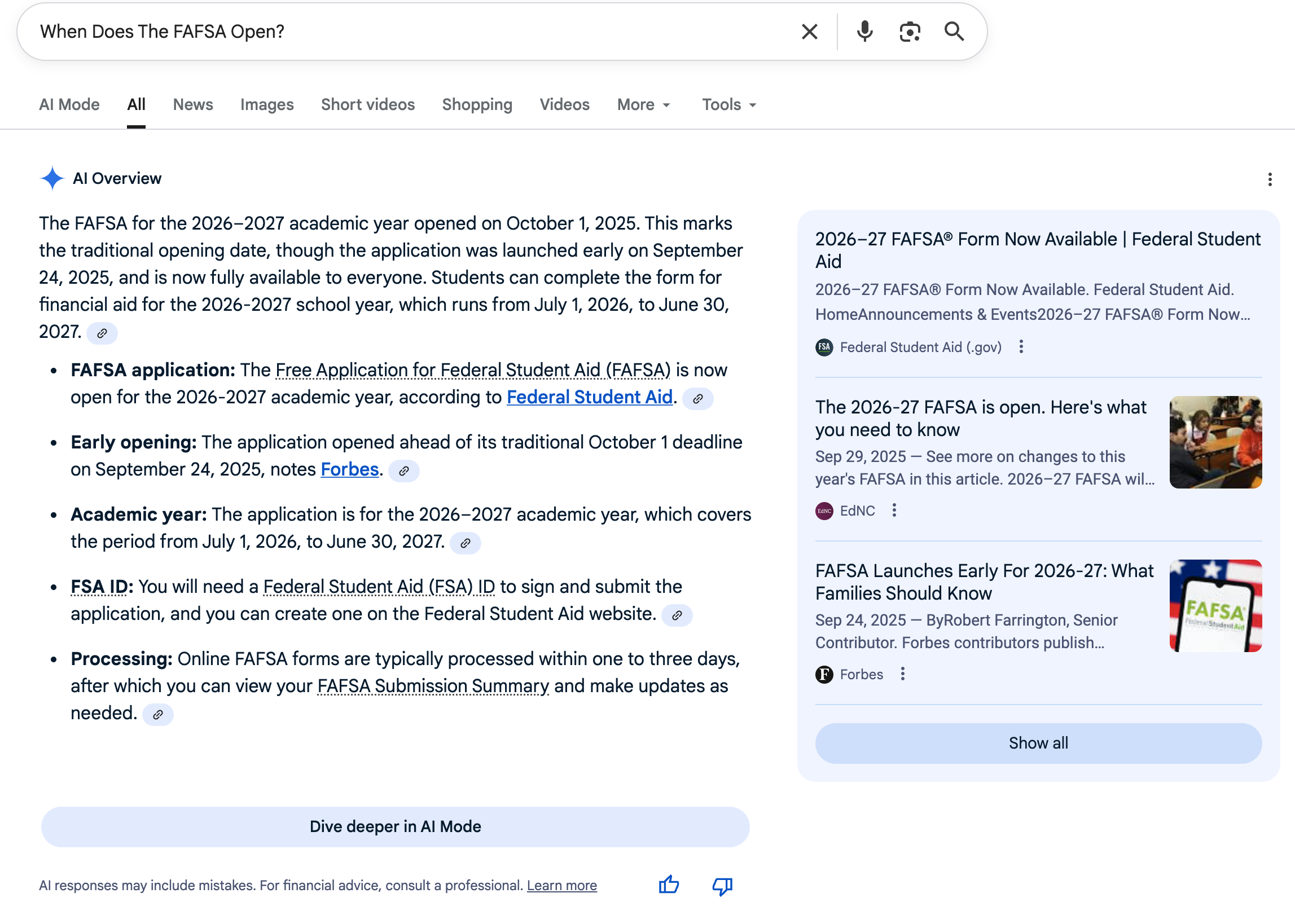This screenshot has height=924, width=1295.
Task: Switch to the Shopping tab
Action: coord(477,104)
